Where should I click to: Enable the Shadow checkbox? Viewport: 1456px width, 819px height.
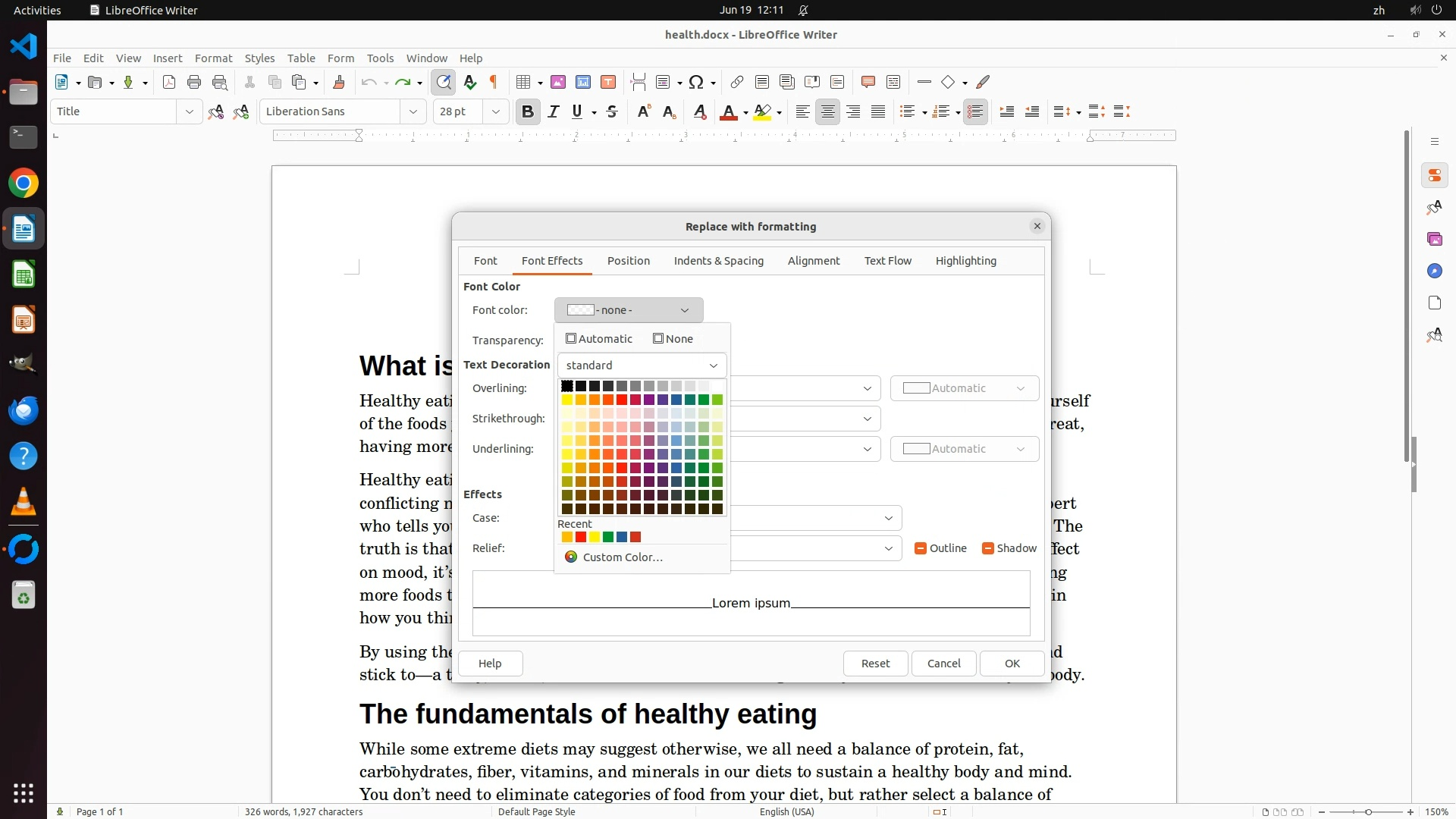pos(987,548)
